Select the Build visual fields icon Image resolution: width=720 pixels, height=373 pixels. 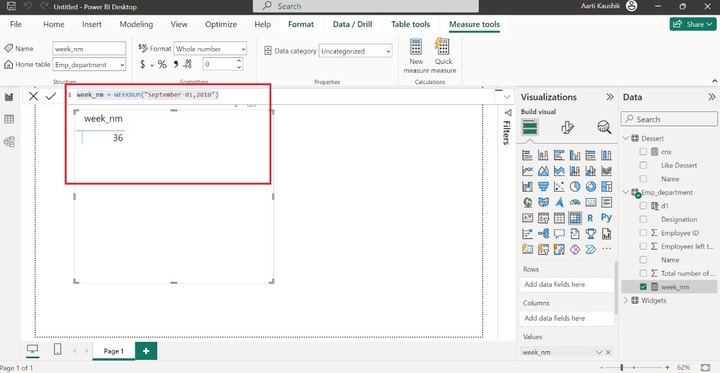click(530, 127)
